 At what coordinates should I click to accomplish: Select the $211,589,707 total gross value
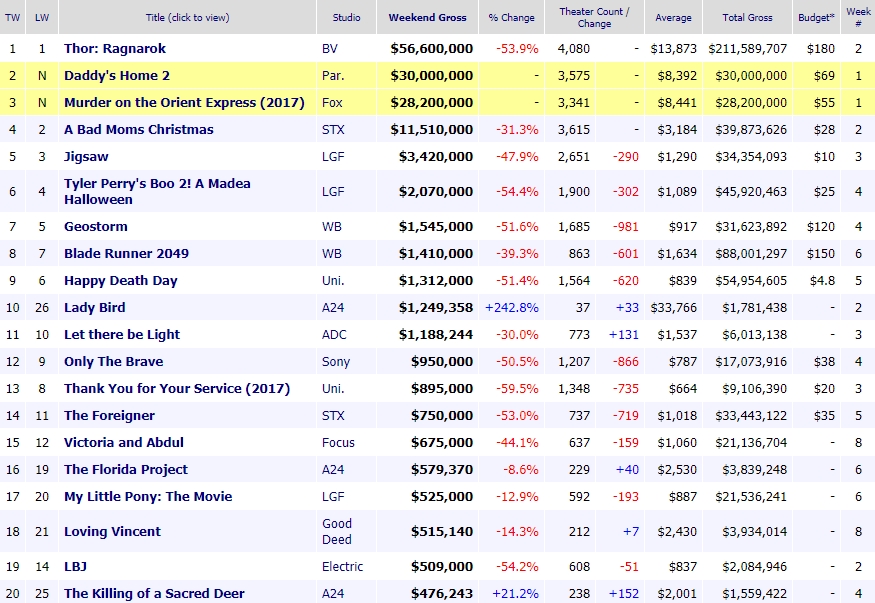tap(747, 49)
